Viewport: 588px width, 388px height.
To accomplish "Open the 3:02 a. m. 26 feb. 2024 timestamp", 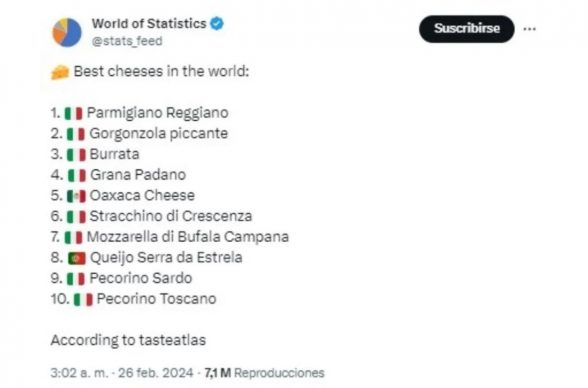I will tap(122, 373).
